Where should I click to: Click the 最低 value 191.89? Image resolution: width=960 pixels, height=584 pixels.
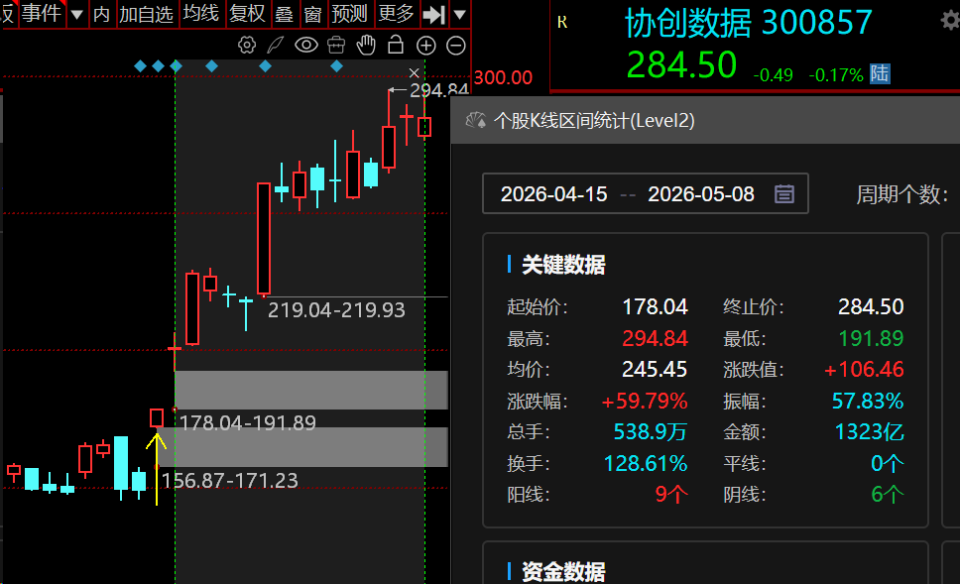tap(871, 338)
